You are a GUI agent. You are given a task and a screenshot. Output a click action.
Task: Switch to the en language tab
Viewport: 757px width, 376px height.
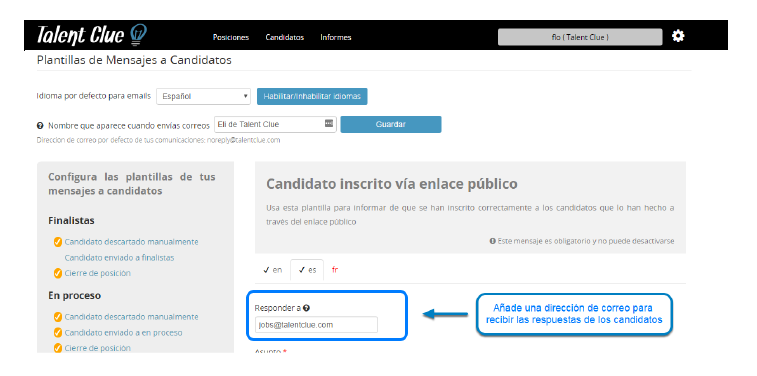[x=273, y=270]
